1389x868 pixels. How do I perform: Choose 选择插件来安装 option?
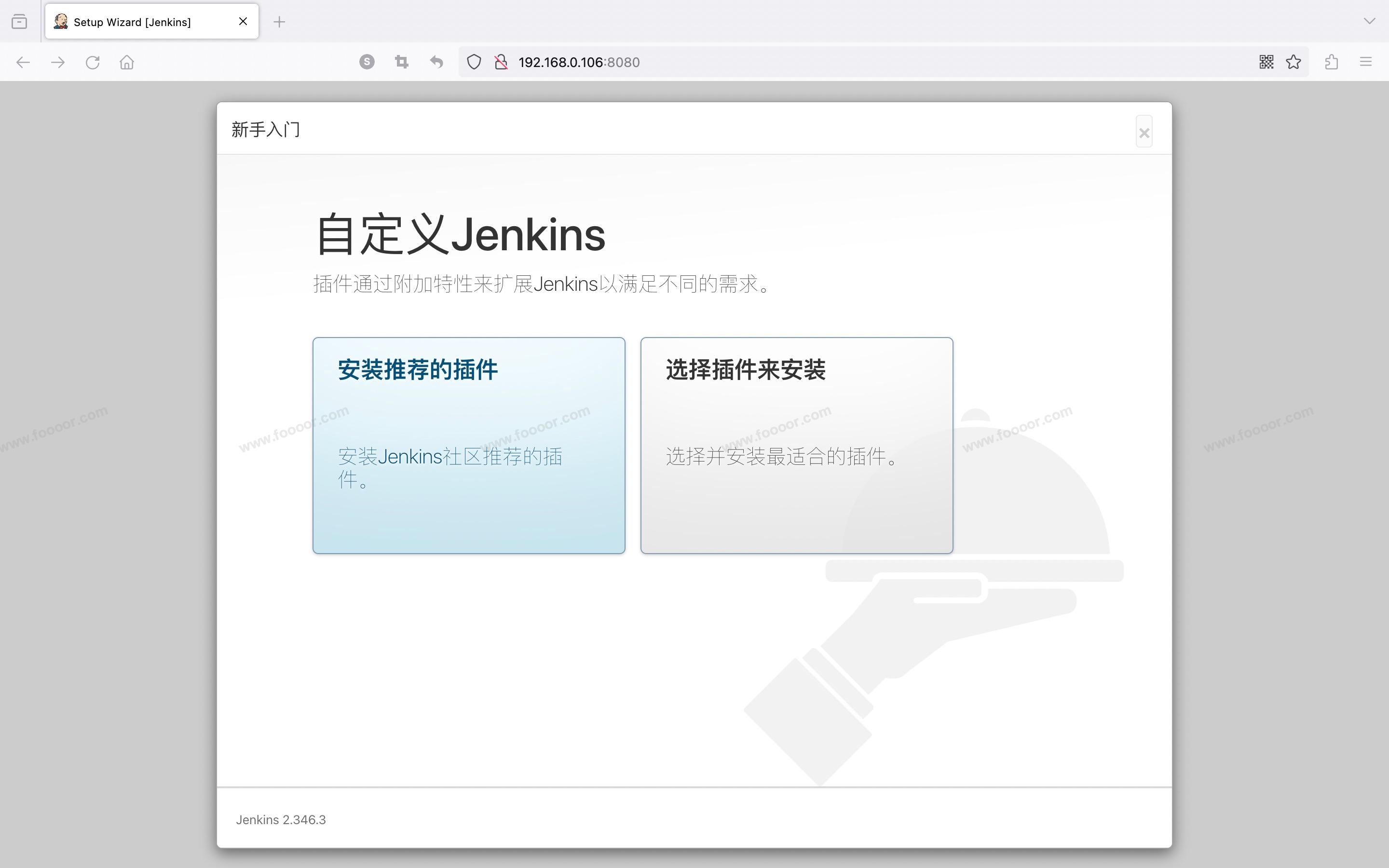pyautogui.click(x=796, y=445)
